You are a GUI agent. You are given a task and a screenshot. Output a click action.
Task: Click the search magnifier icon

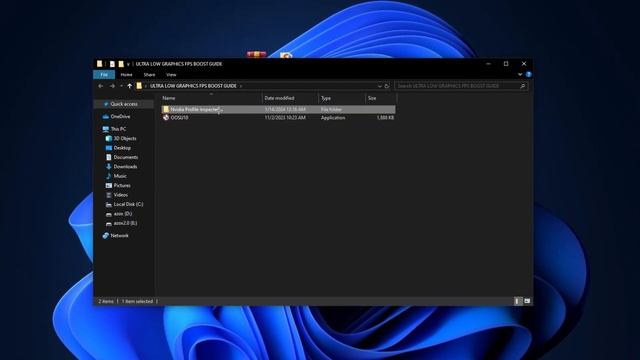coord(522,86)
